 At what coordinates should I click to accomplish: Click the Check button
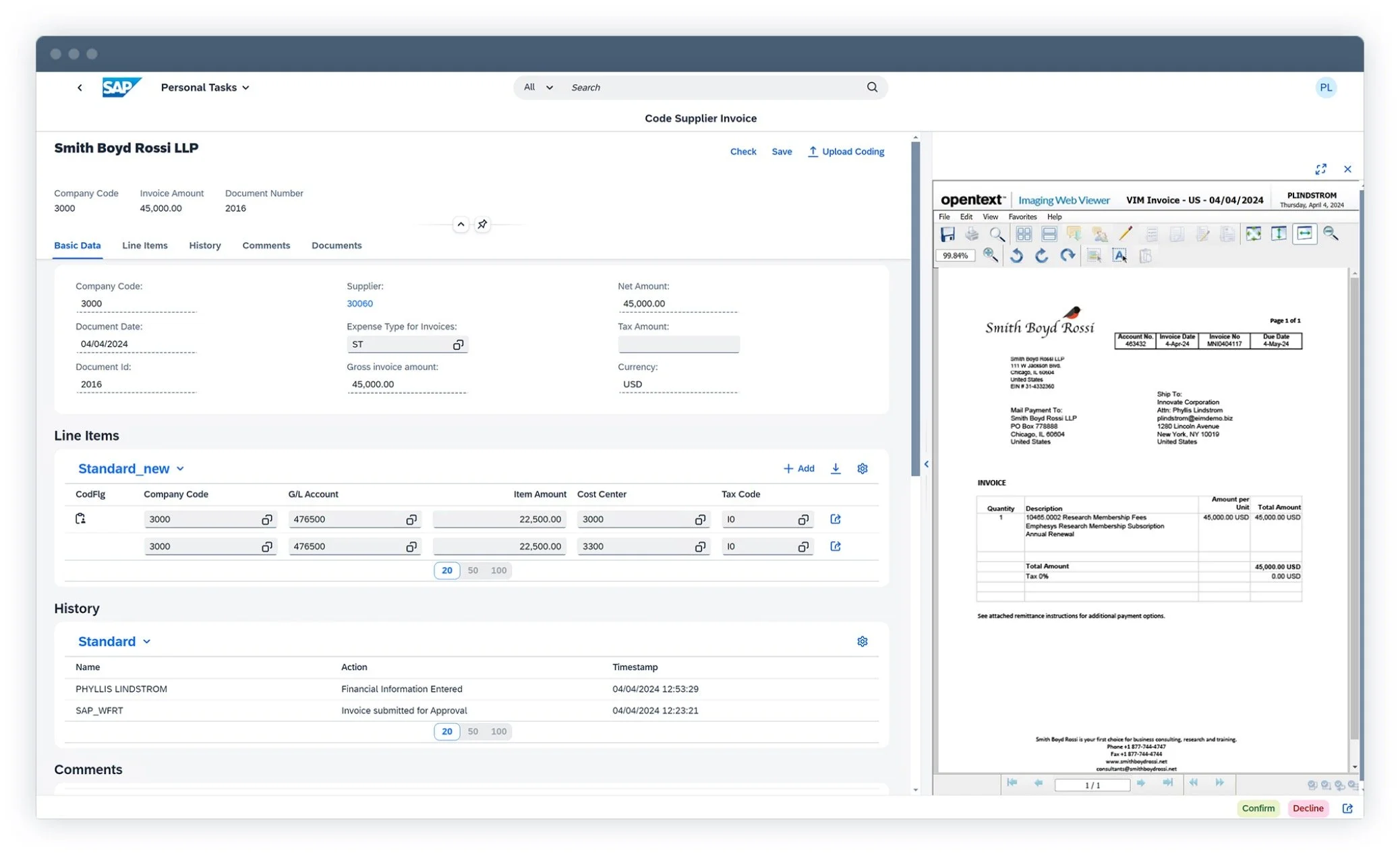(x=743, y=152)
